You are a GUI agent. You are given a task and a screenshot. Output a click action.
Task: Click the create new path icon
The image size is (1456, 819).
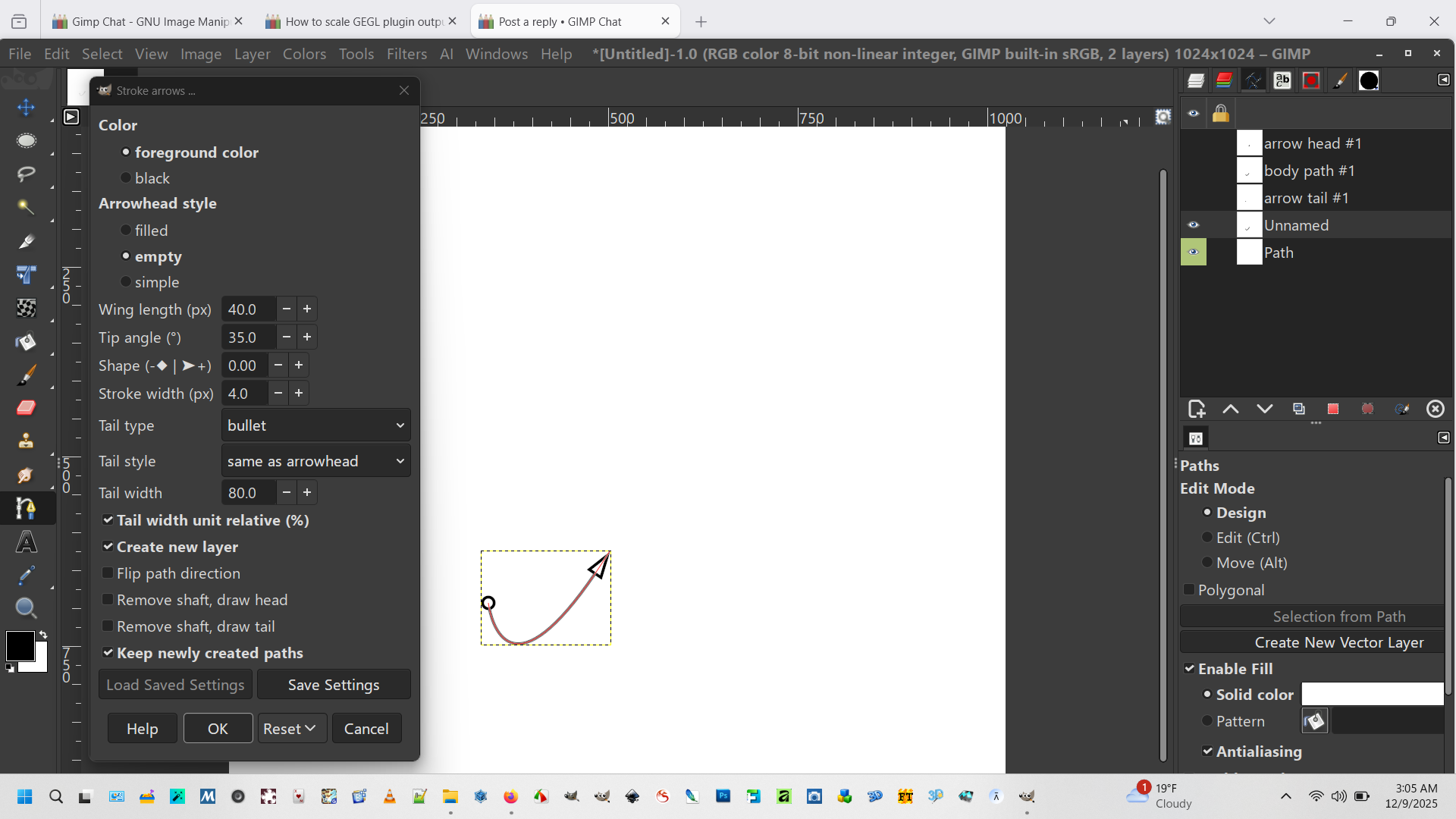tap(1197, 409)
